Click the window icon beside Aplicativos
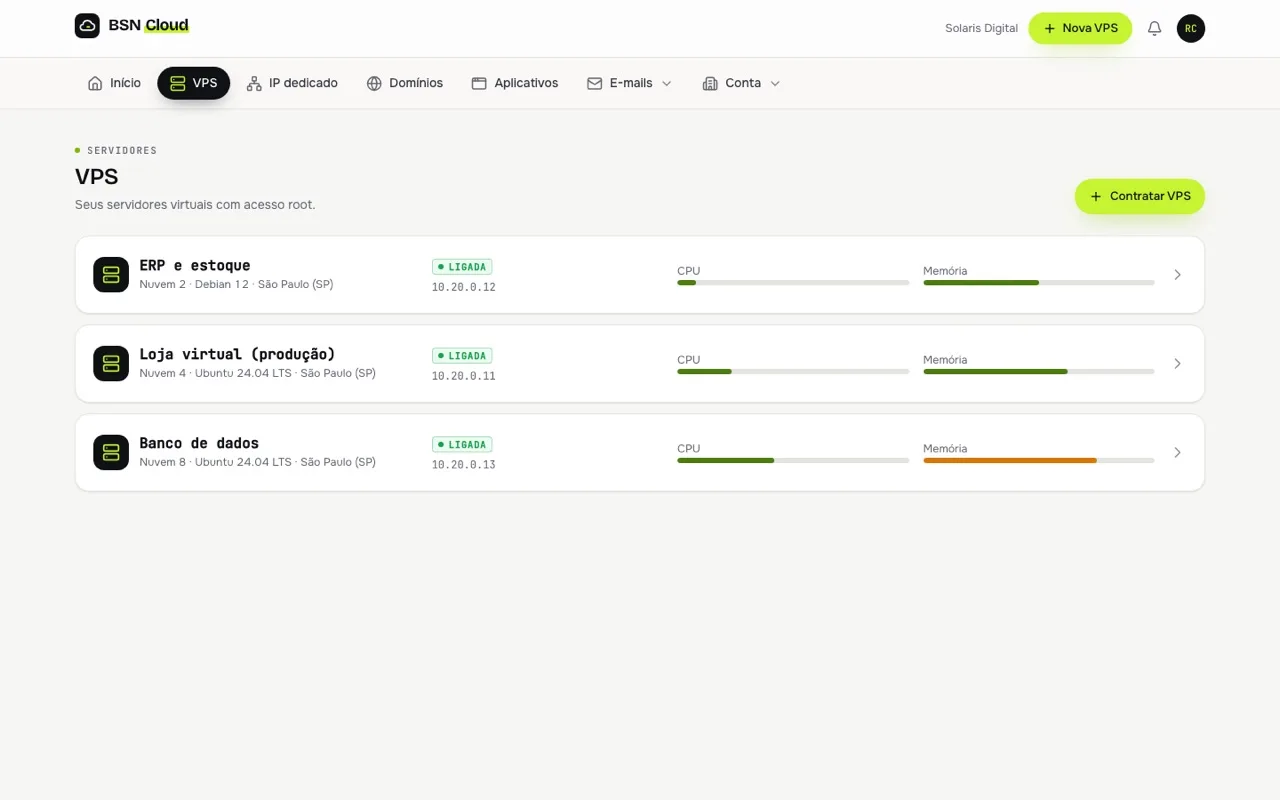Viewport: 1280px width, 800px height. [479, 83]
